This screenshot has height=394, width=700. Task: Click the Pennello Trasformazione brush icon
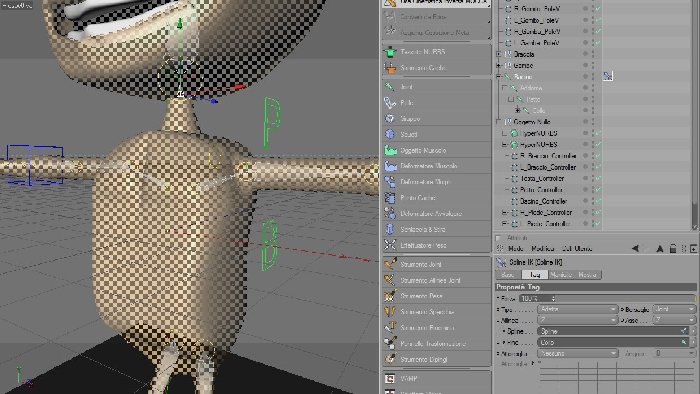[x=390, y=343]
